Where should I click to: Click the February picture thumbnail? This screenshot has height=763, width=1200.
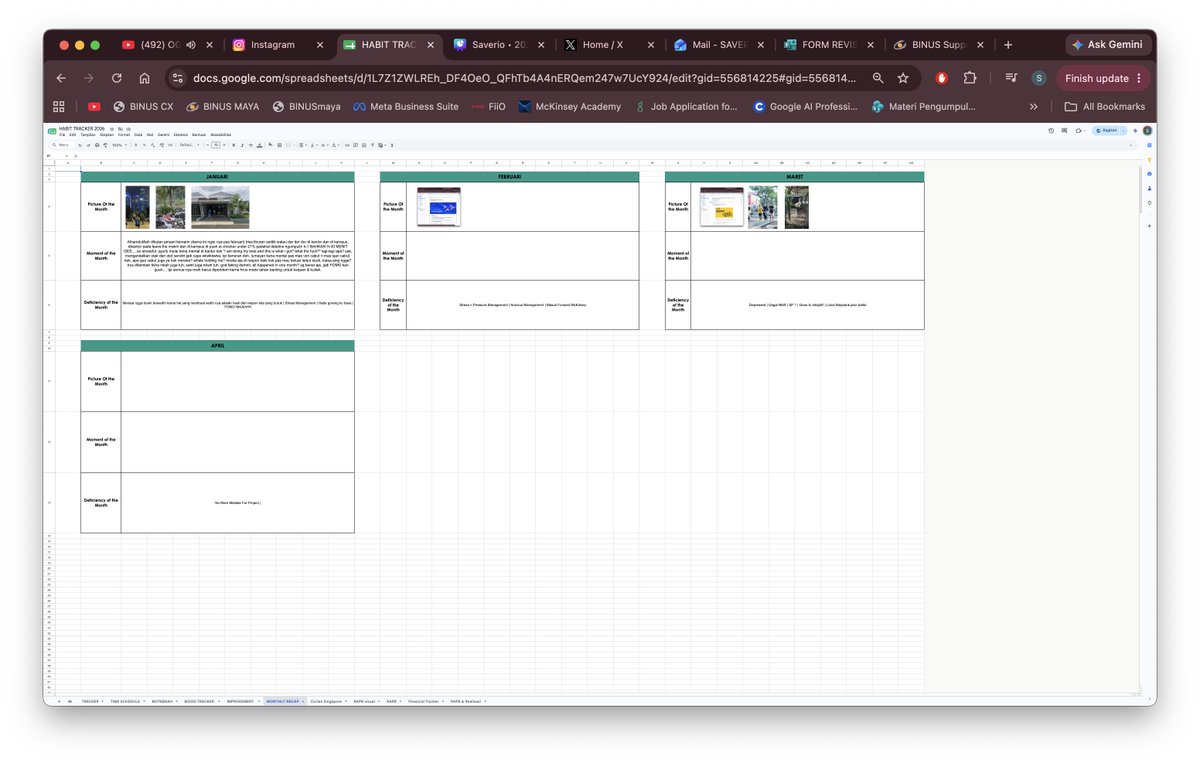tap(438, 207)
